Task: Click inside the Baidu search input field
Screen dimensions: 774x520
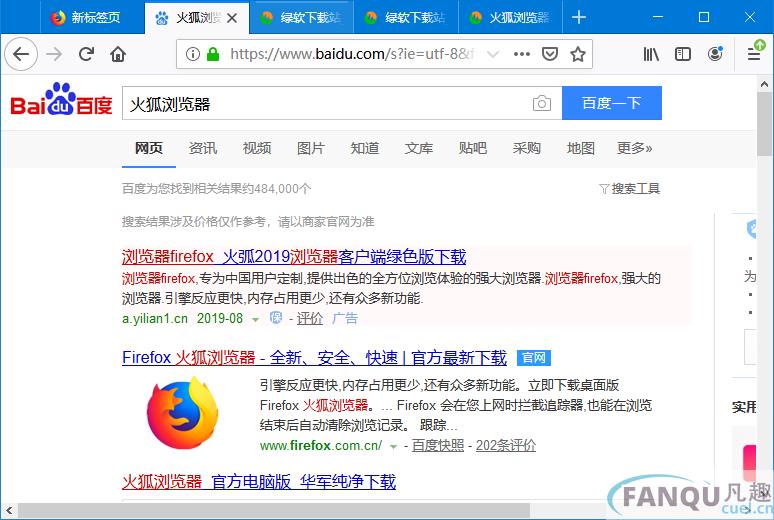Action: 326,103
